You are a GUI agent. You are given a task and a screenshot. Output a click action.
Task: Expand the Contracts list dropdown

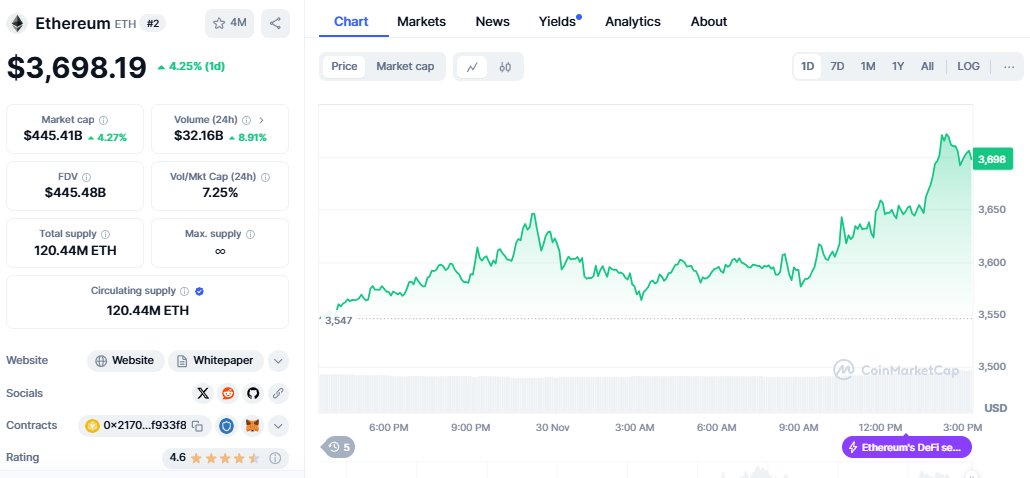click(x=278, y=426)
